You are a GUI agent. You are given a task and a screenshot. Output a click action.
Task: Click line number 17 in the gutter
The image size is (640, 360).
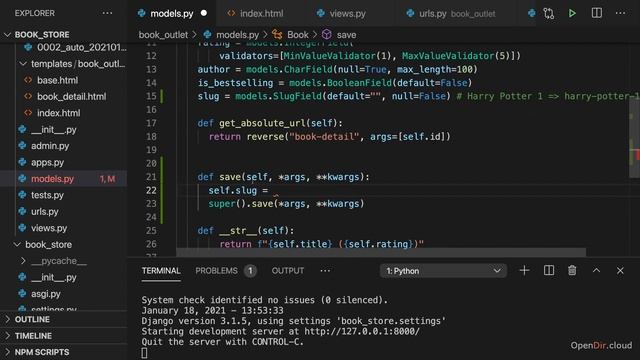tap(151, 123)
